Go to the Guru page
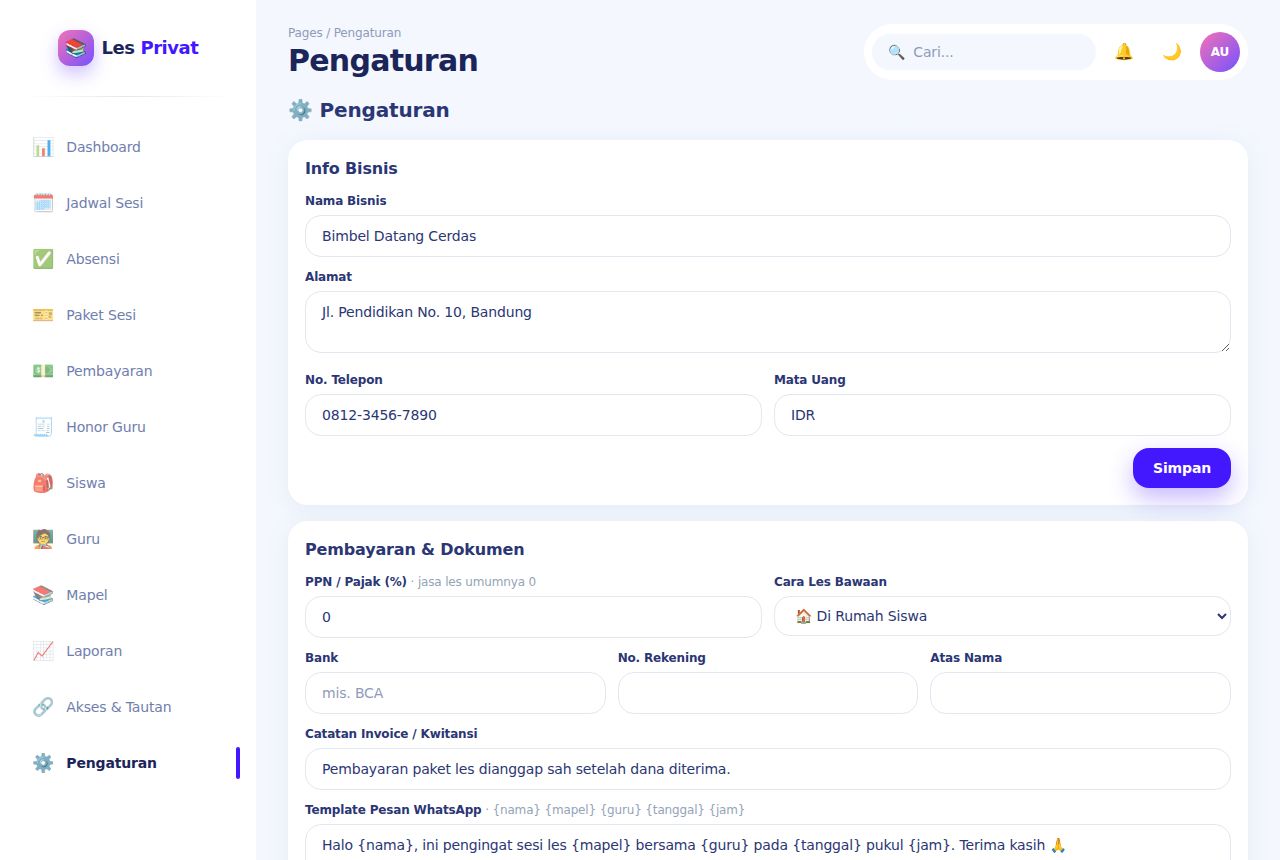Screen dimensions: 1280x860 (x=128, y=539)
